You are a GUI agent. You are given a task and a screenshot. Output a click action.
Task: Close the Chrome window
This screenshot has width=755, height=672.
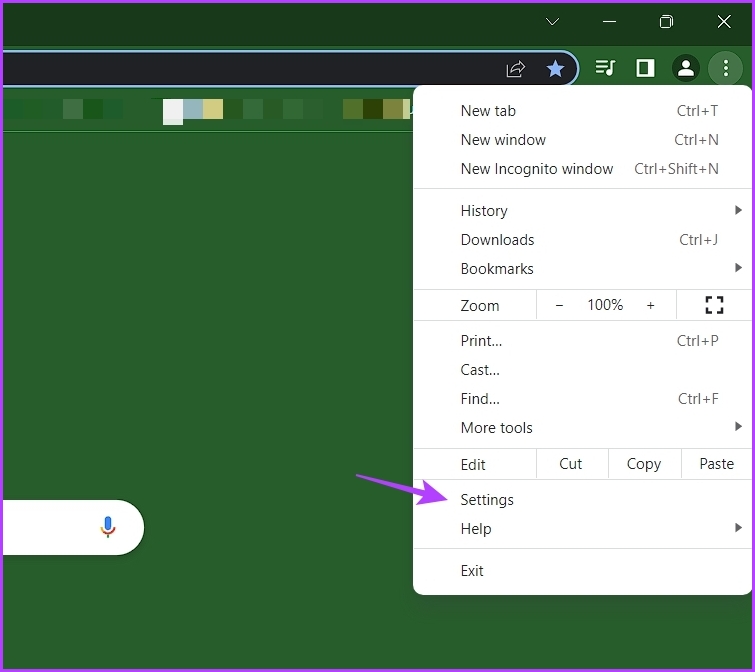point(724,22)
